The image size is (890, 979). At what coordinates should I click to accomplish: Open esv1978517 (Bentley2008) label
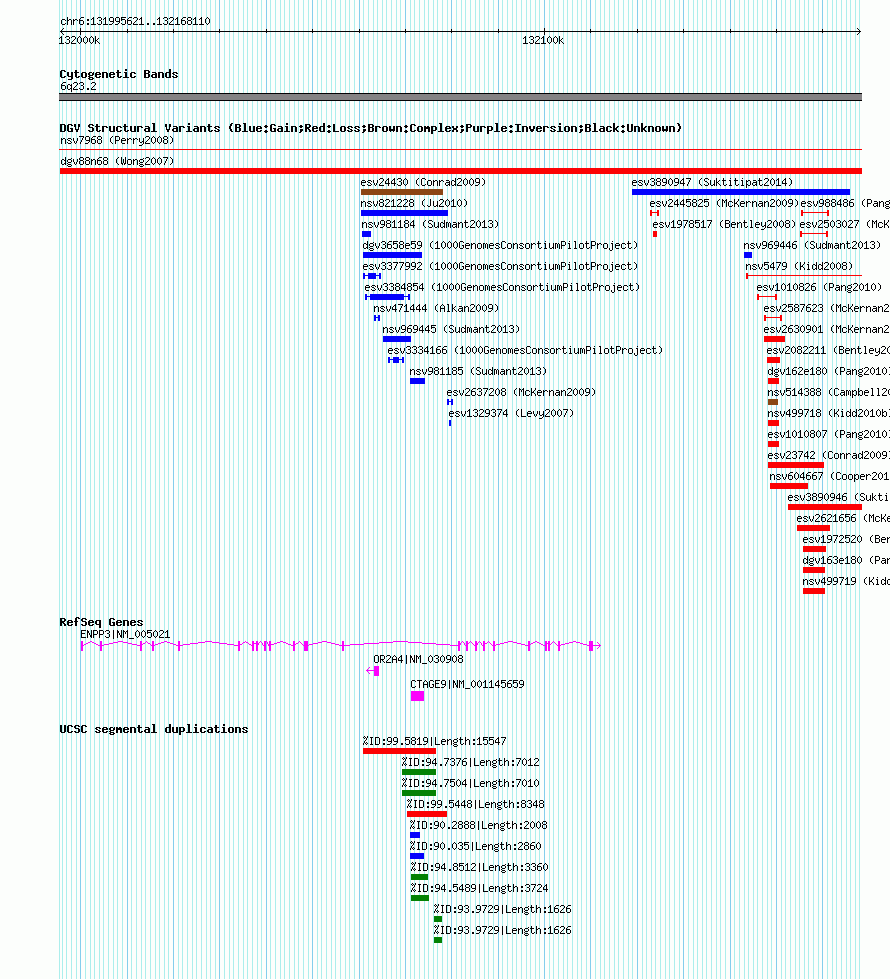click(724, 224)
